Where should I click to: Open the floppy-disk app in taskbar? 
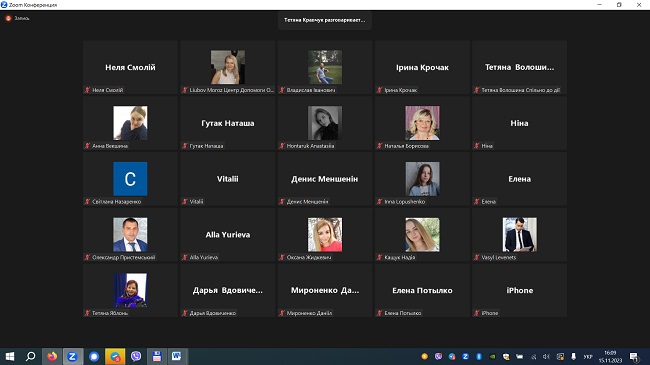[157, 356]
